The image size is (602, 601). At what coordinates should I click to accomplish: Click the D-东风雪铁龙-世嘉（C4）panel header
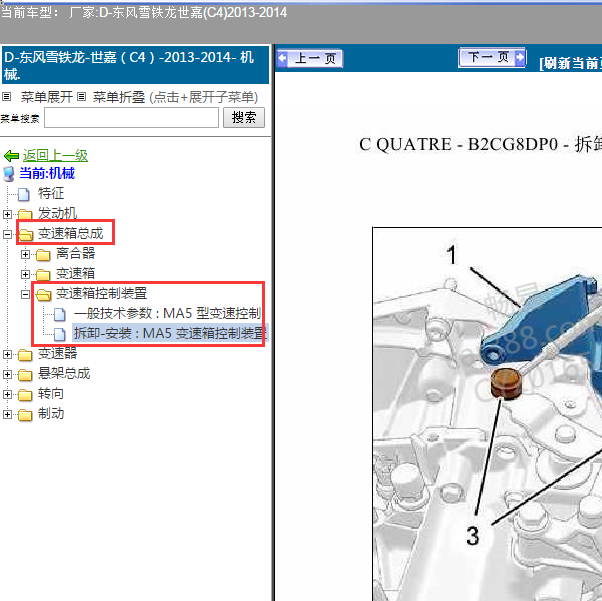(x=136, y=65)
